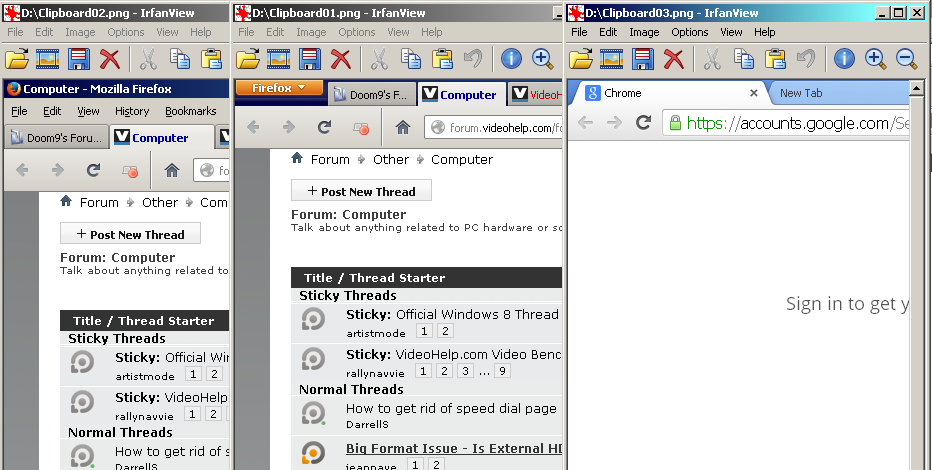
Task: Copy icon in Clipboard01 IrfanView toolbar
Action: [410, 59]
